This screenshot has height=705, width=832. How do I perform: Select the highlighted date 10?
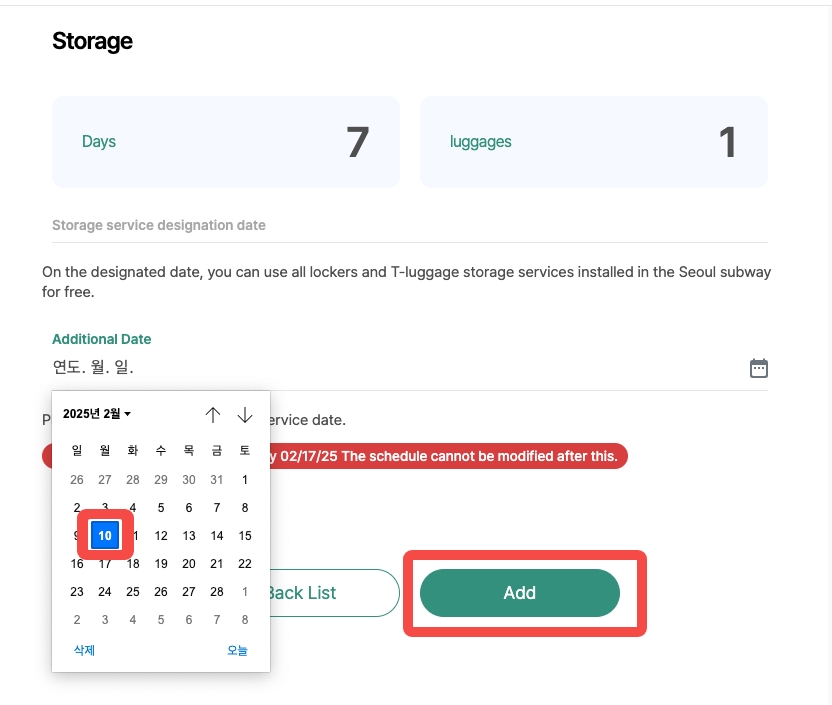(x=105, y=536)
